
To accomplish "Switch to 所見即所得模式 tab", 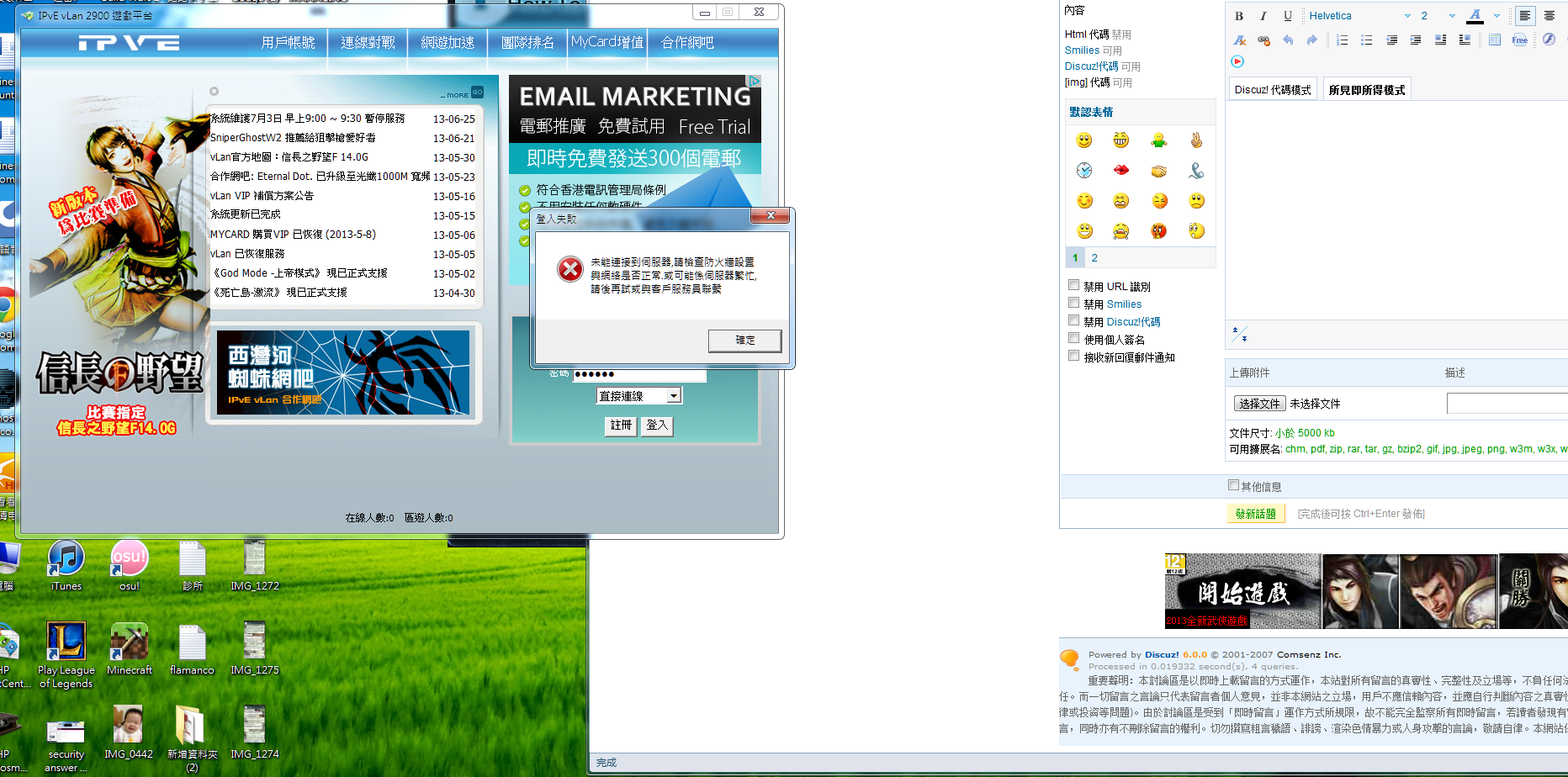I will [x=1366, y=90].
